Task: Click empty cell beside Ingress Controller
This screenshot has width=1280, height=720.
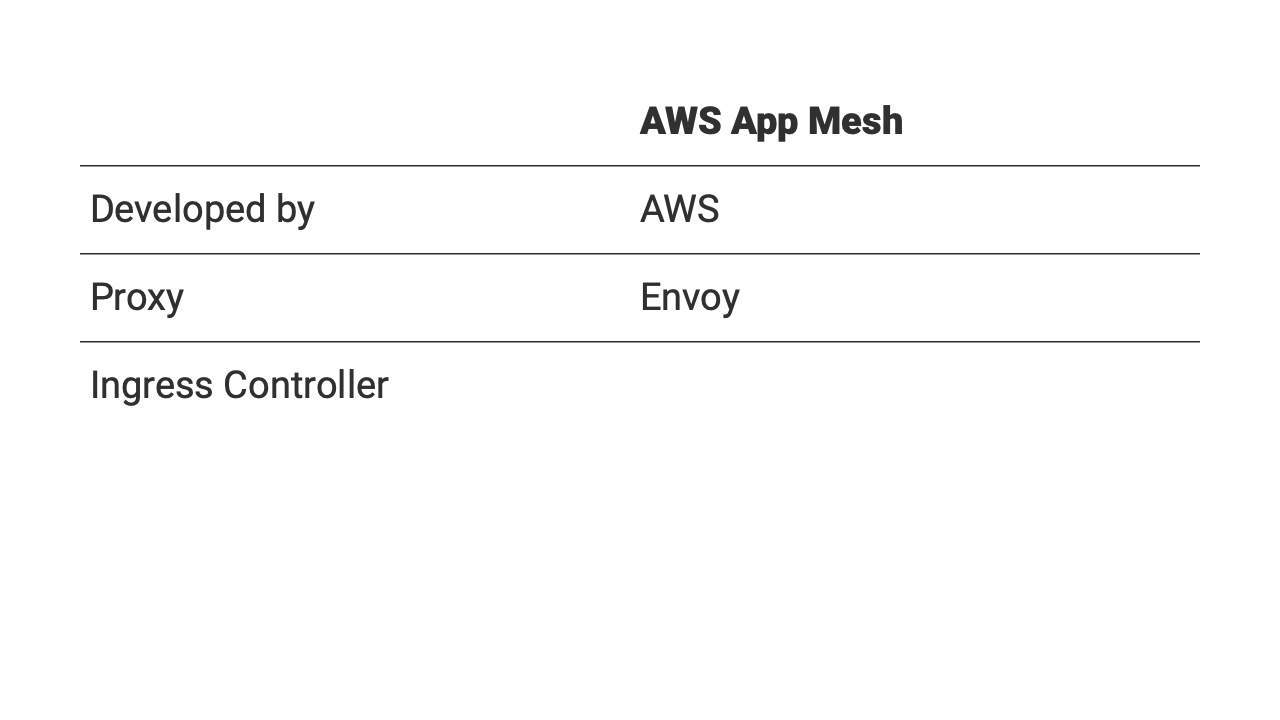Action: 900,385
